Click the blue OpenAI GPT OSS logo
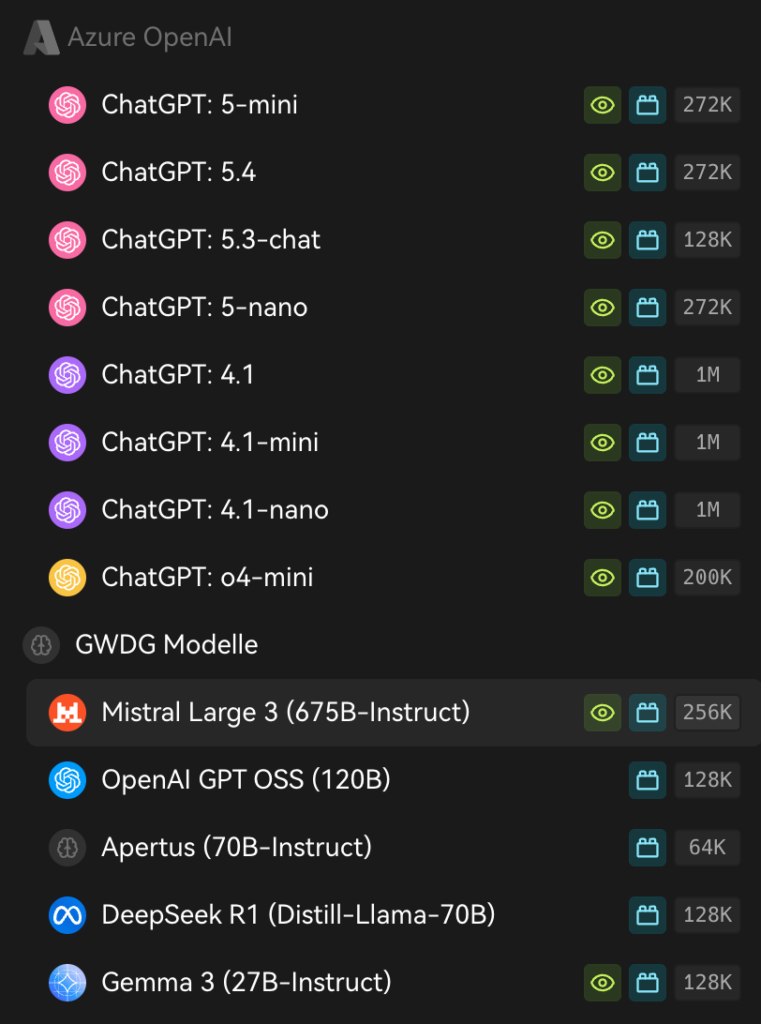Viewport: 761px width, 1024px height. 67,779
